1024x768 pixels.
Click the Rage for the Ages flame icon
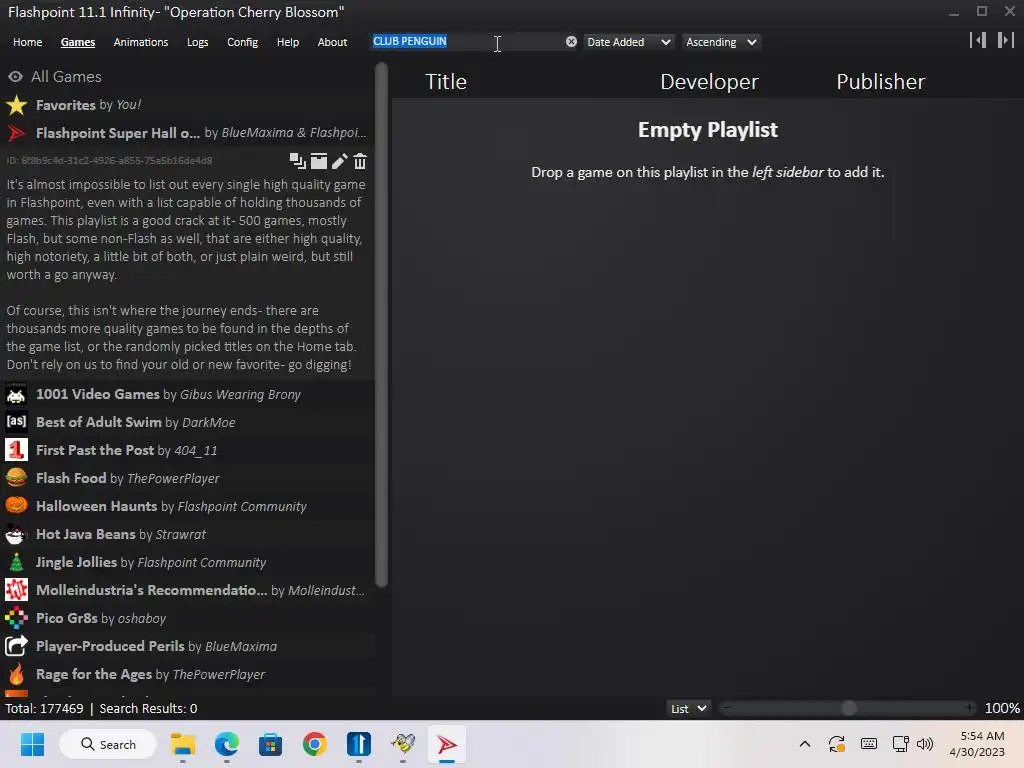coord(16,674)
